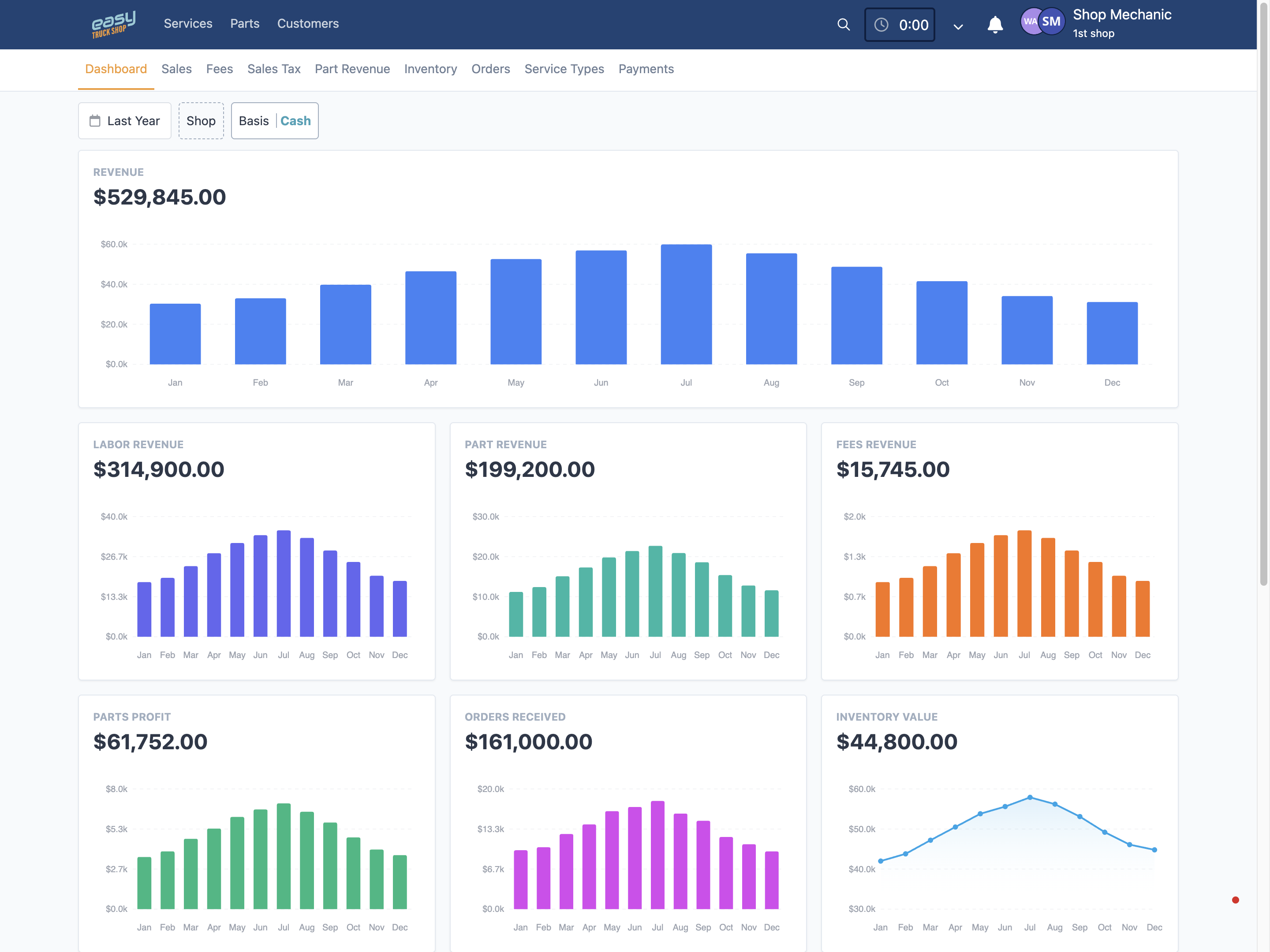Click the $61,752.00 parts profit value
This screenshot has width=1270, height=952.
150,741
